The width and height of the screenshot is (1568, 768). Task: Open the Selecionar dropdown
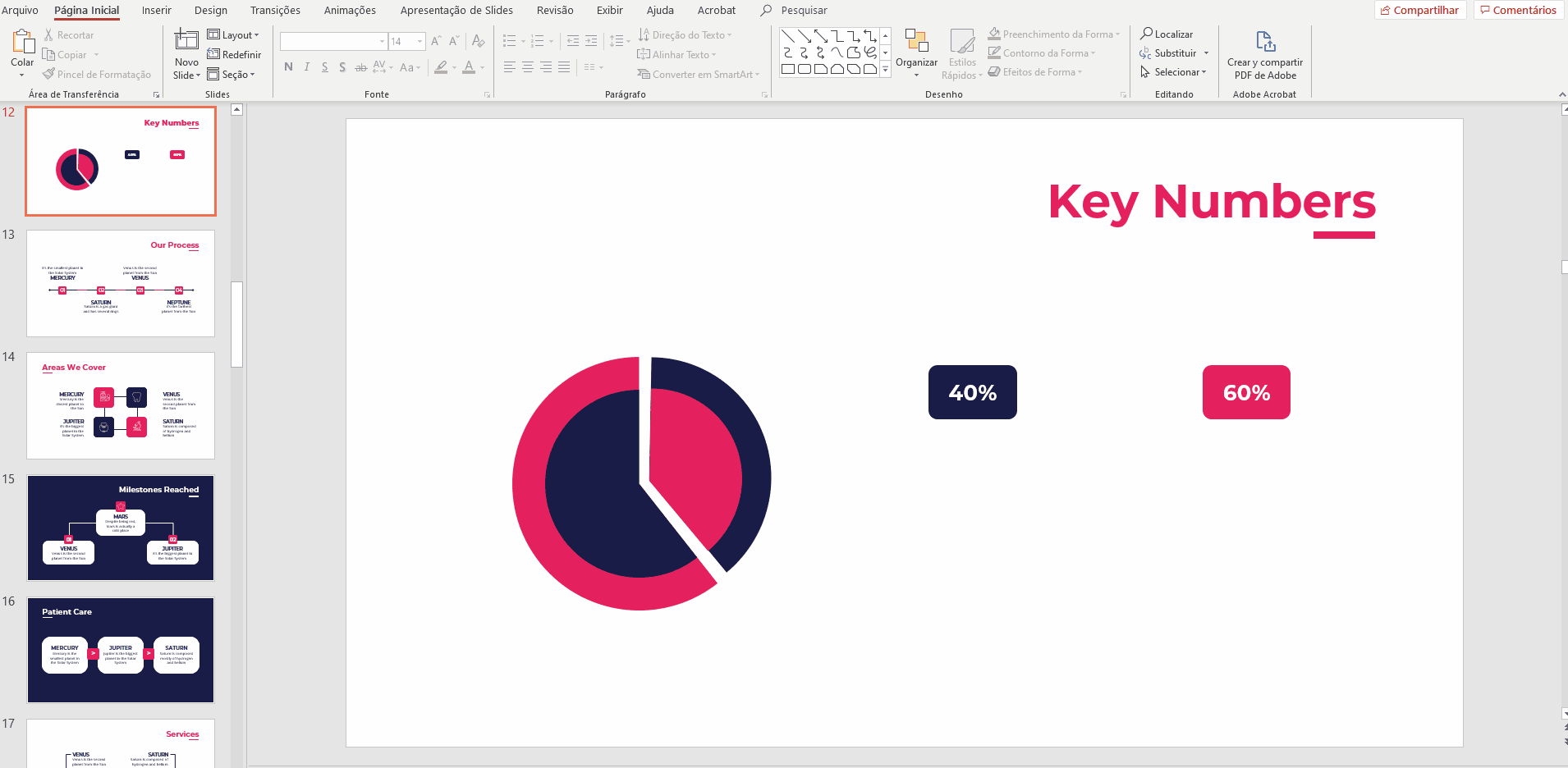tap(1173, 72)
